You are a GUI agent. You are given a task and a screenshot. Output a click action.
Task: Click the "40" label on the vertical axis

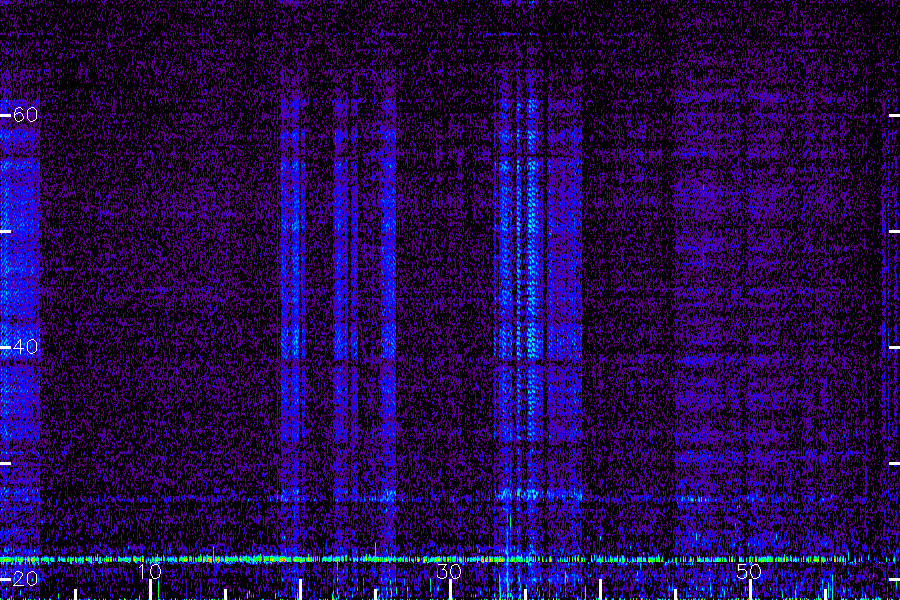coord(25,347)
